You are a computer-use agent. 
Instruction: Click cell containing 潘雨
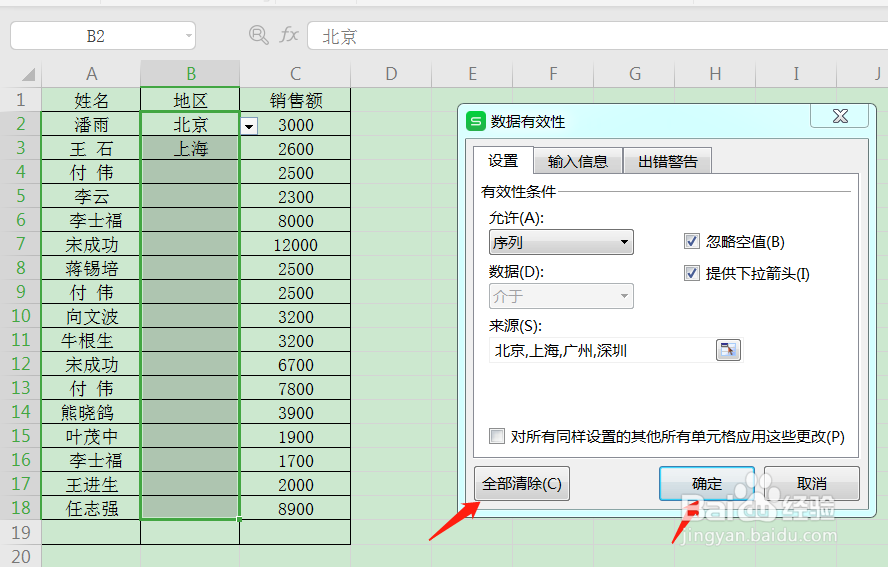(91, 124)
